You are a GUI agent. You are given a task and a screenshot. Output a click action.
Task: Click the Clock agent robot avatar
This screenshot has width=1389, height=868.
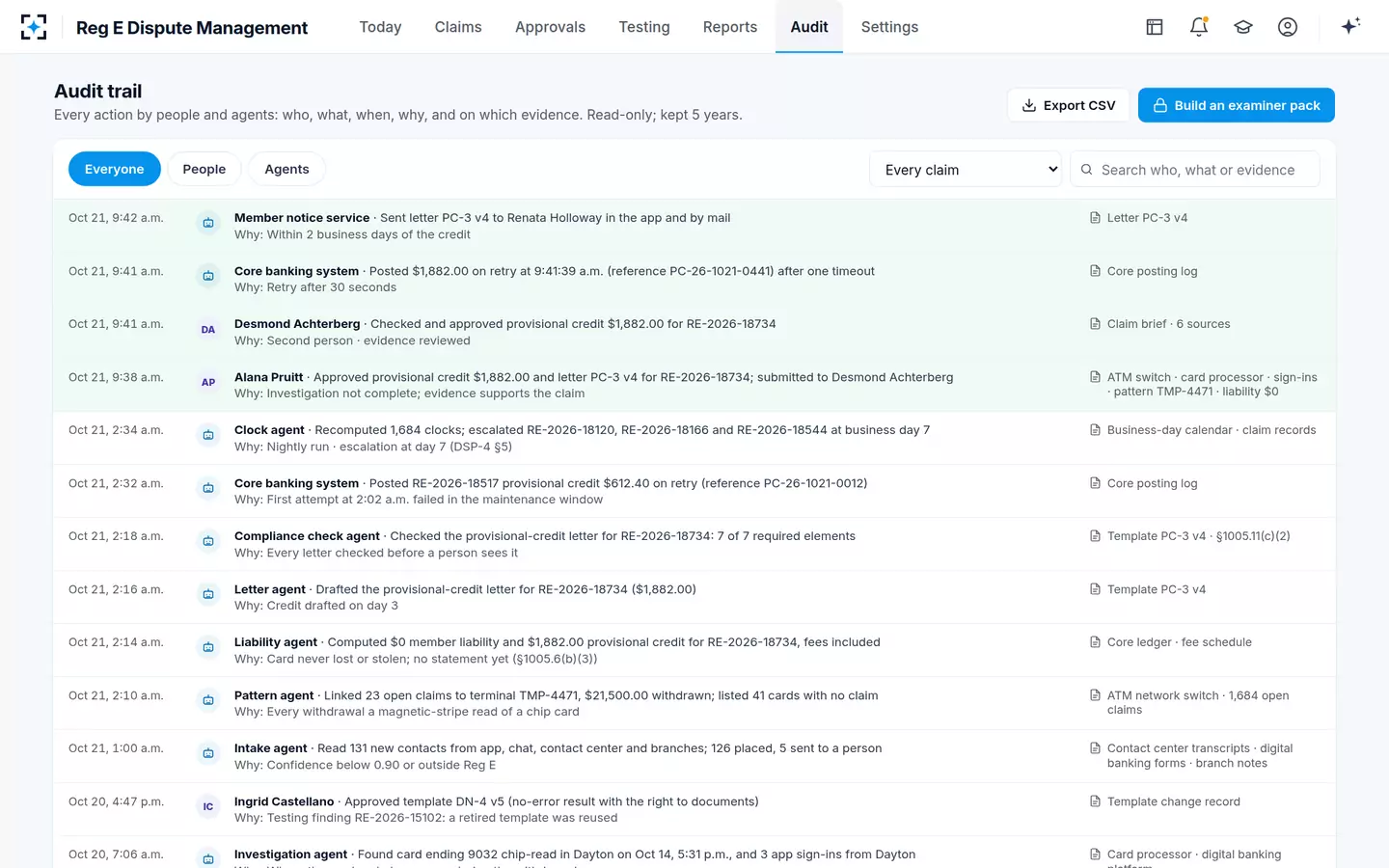[x=208, y=436]
